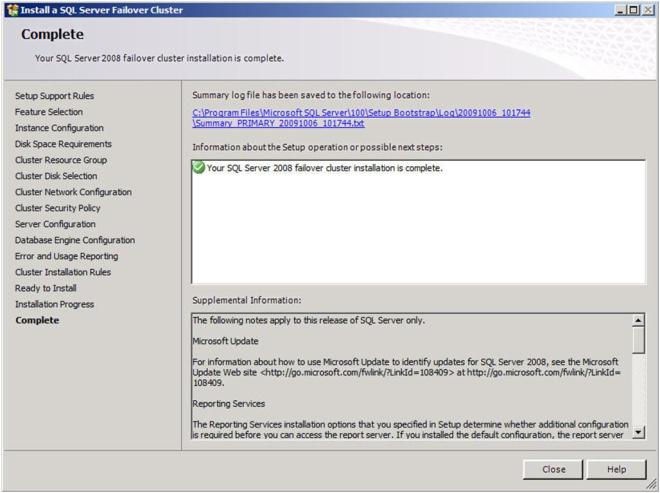
Task: Click the installer icon in the title bar
Action: 11,10
